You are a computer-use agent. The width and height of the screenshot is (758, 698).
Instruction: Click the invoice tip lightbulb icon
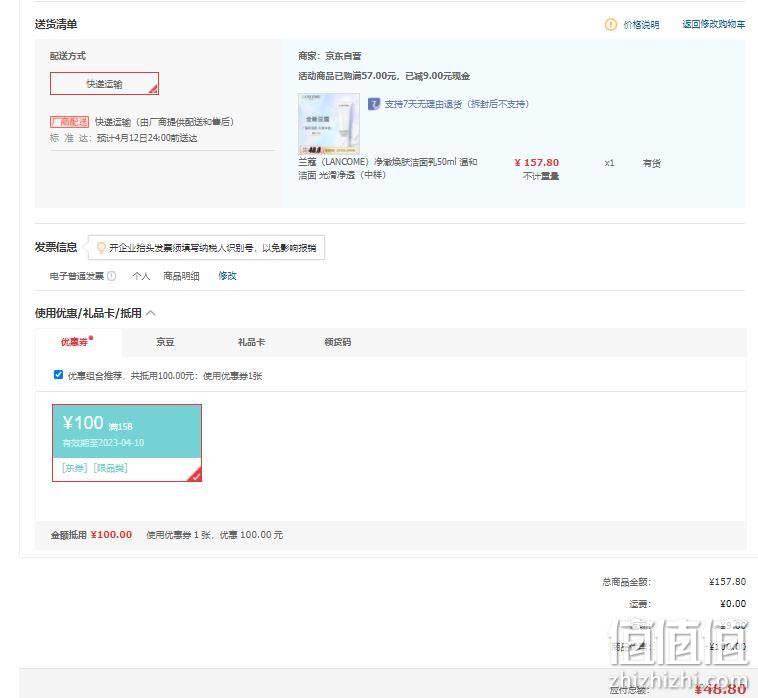click(x=101, y=248)
